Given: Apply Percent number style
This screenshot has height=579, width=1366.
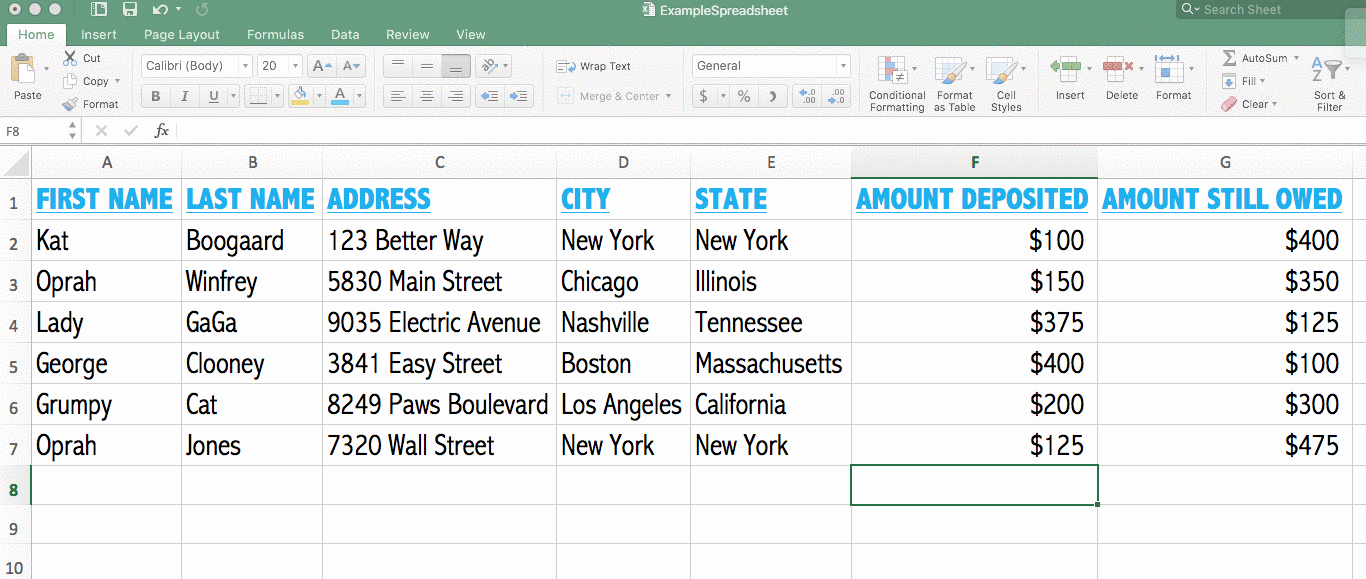Looking at the screenshot, I should (x=745, y=97).
